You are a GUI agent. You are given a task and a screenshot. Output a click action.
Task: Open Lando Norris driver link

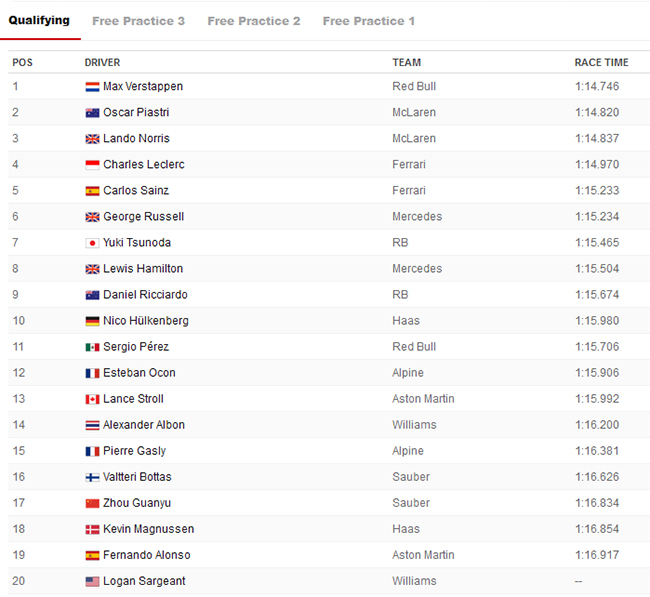136,139
